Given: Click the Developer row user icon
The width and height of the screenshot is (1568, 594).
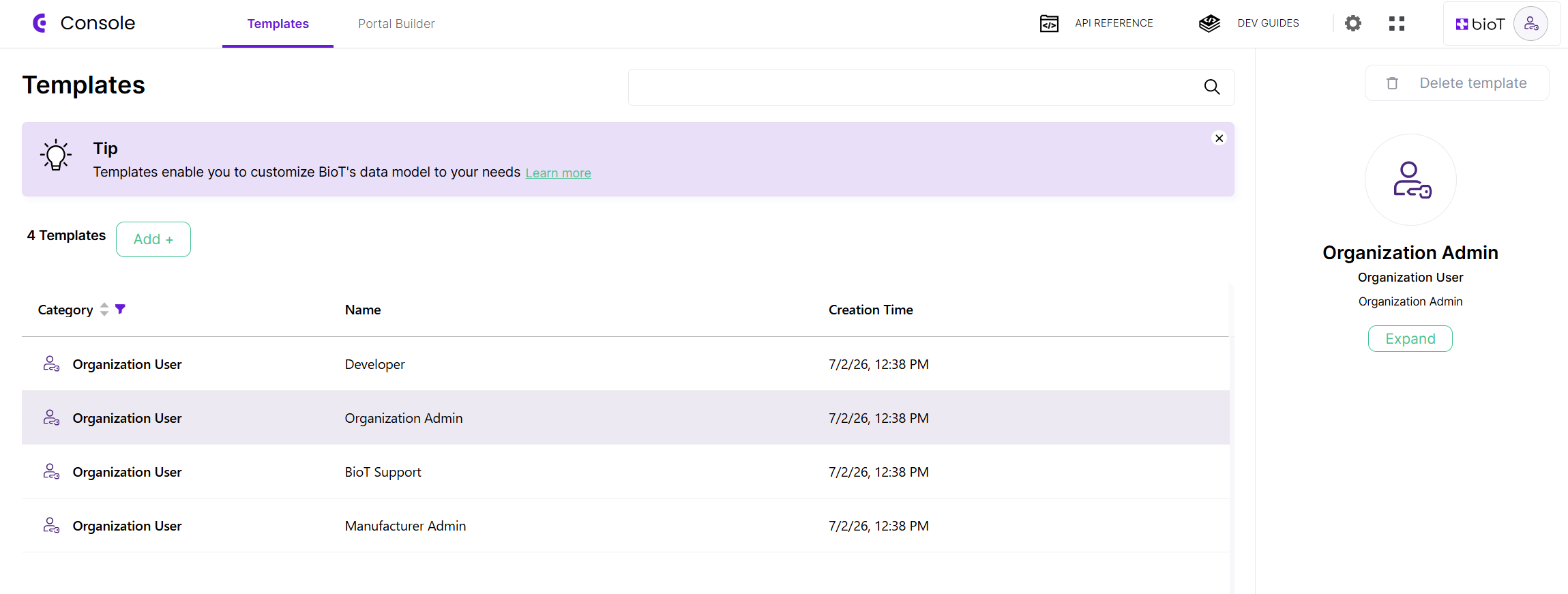Looking at the screenshot, I should 51,364.
